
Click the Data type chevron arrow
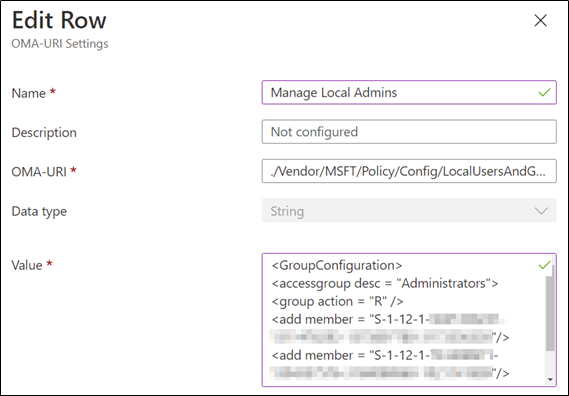click(541, 211)
